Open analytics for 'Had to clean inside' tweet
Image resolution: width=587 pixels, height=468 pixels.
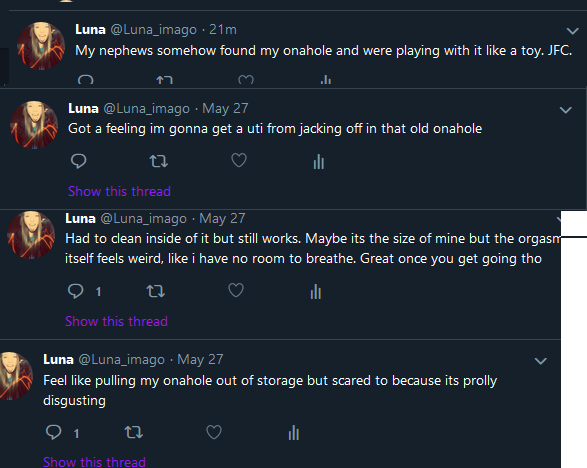coord(316,291)
